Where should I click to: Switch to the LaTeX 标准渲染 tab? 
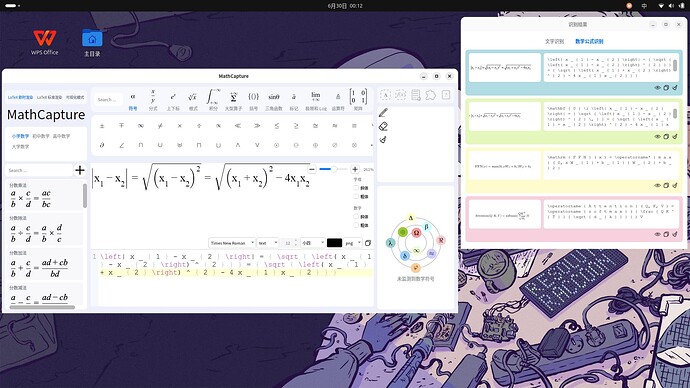pyautogui.click(x=49, y=97)
